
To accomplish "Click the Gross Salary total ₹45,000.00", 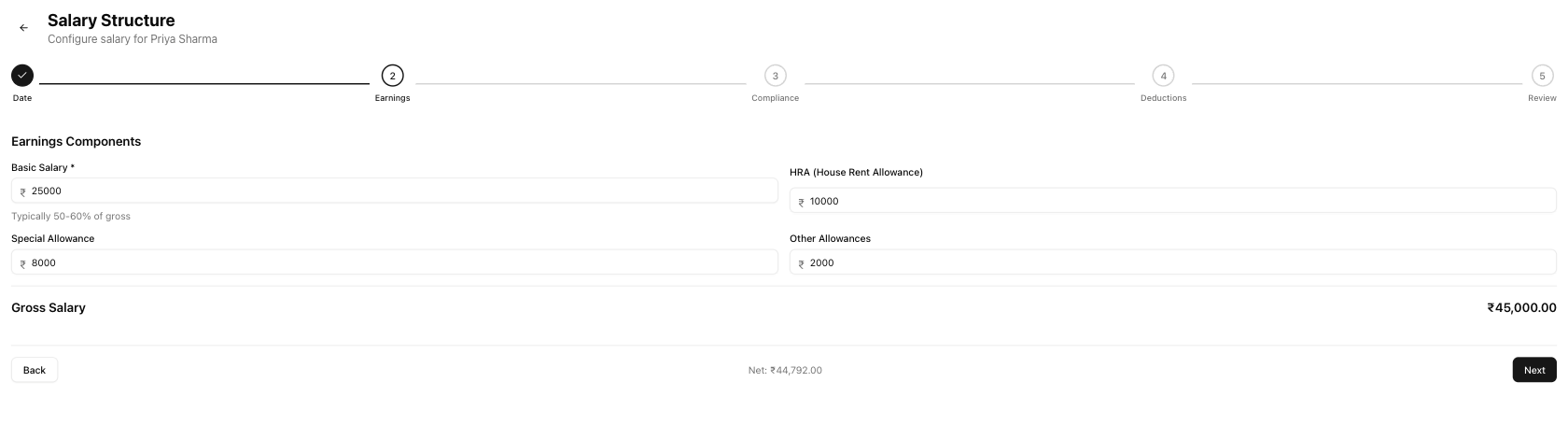I will (x=1521, y=307).
